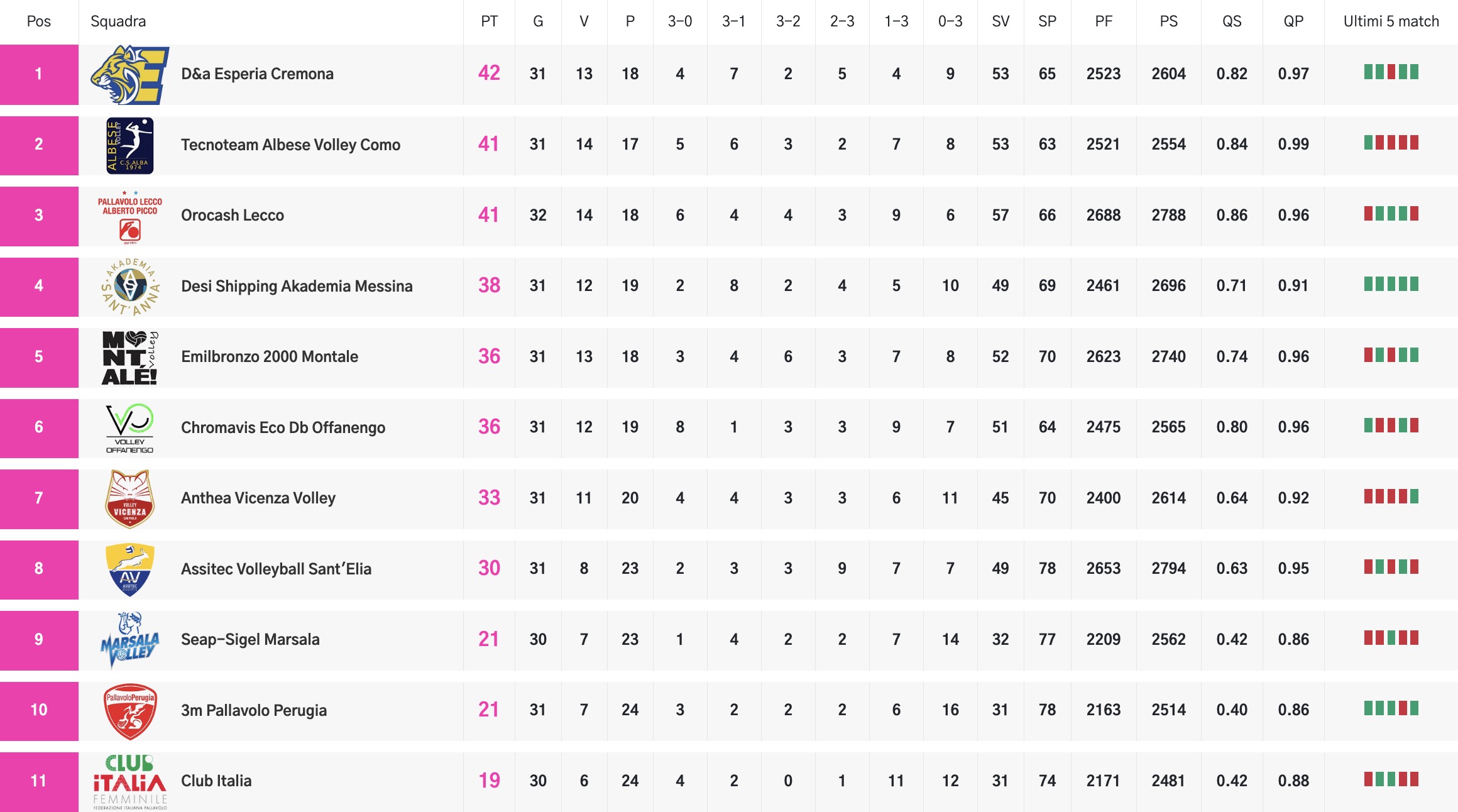
Task: Click the pink position 1 cell
Action: pos(39,74)
